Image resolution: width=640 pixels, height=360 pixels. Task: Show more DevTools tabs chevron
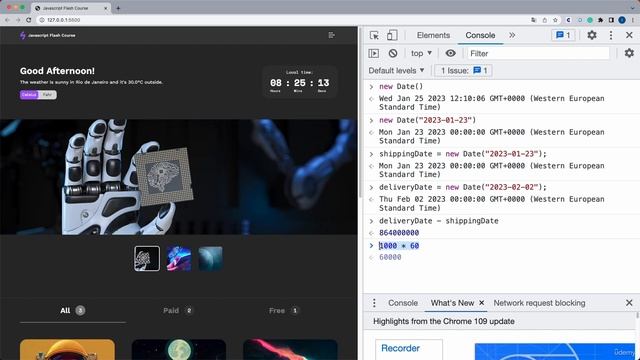(512, 36)
